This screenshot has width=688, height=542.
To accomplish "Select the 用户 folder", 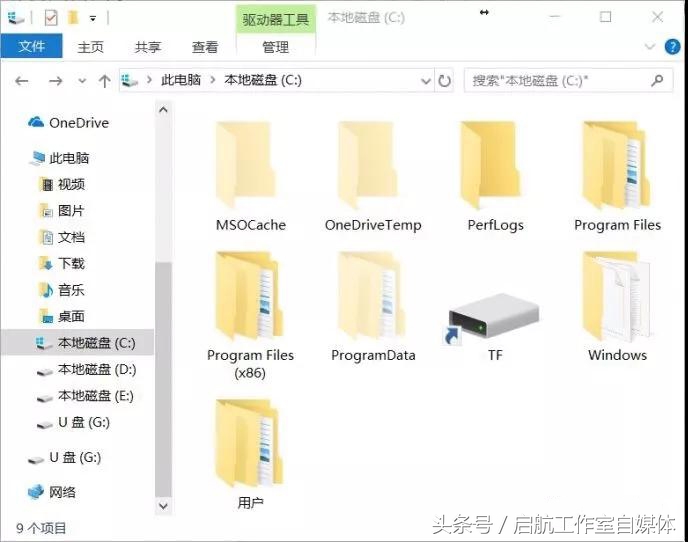I will pyautogui.click(x=250, y=454).
